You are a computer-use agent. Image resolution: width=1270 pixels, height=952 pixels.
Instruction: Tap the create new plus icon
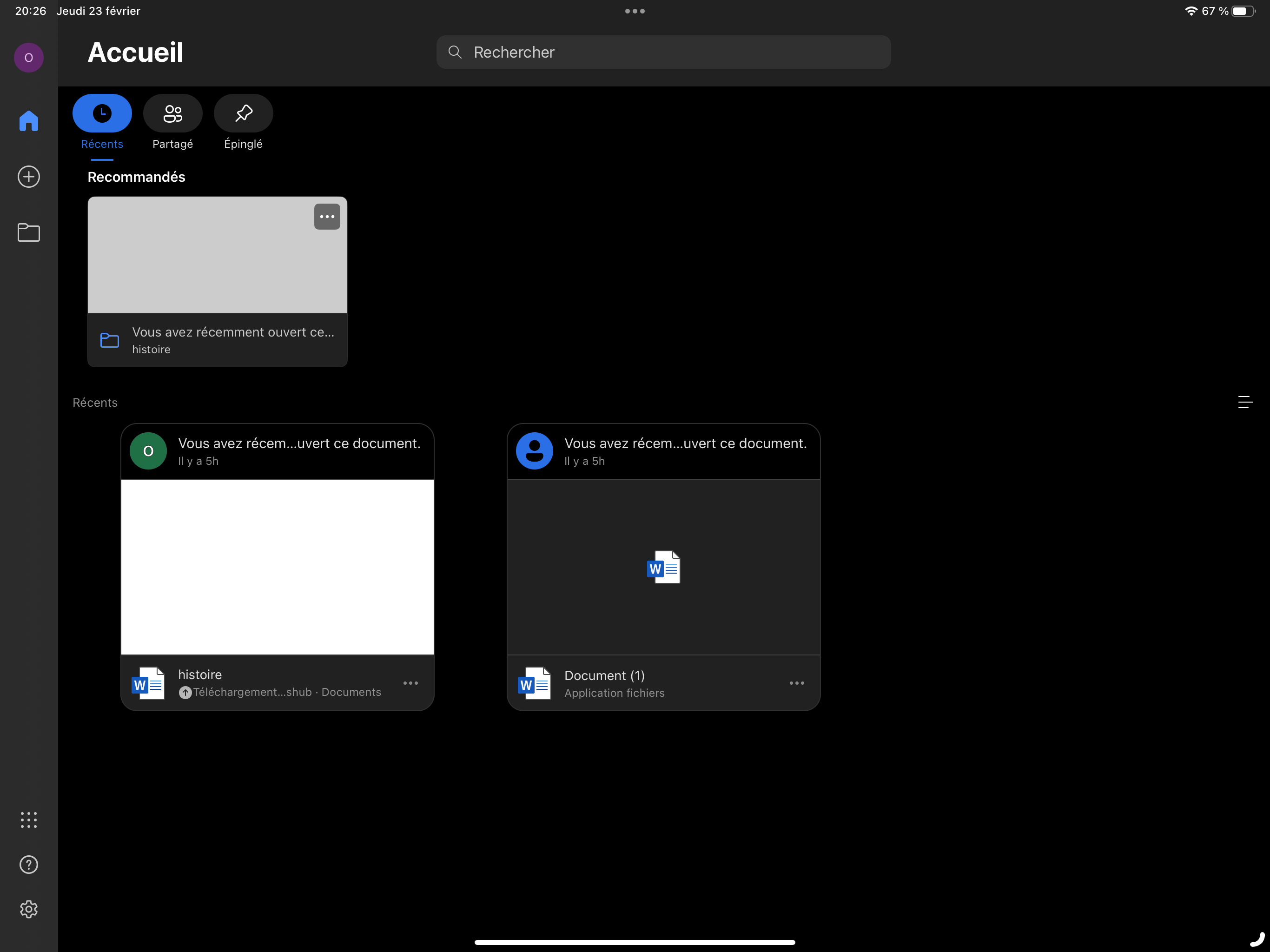29,176
